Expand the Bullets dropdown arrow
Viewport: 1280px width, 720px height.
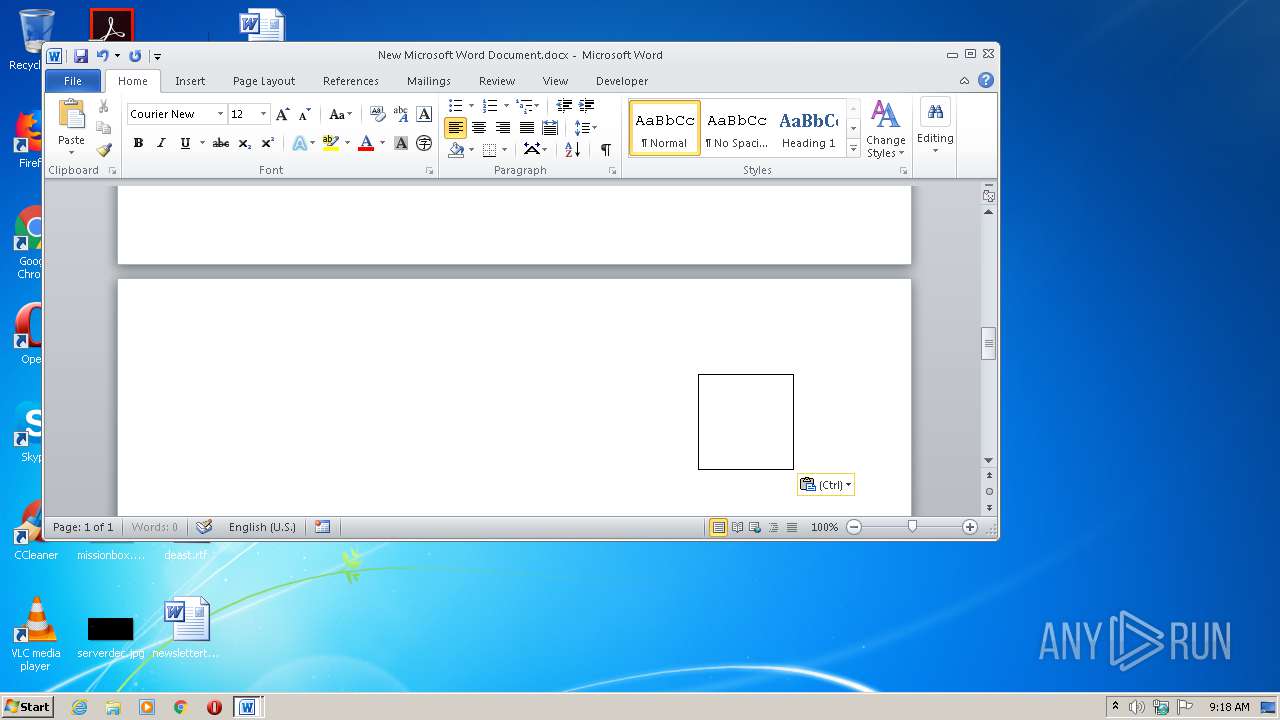click(471, 105)
